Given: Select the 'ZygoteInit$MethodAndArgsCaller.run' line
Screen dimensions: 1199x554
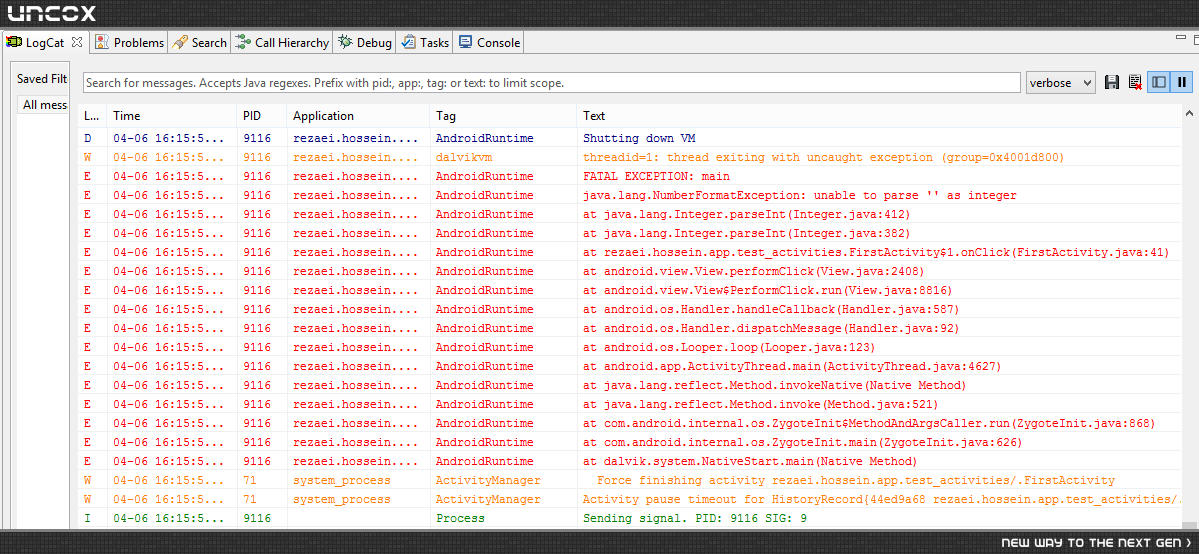Looking at the screenshot, I should pos(630,423).
